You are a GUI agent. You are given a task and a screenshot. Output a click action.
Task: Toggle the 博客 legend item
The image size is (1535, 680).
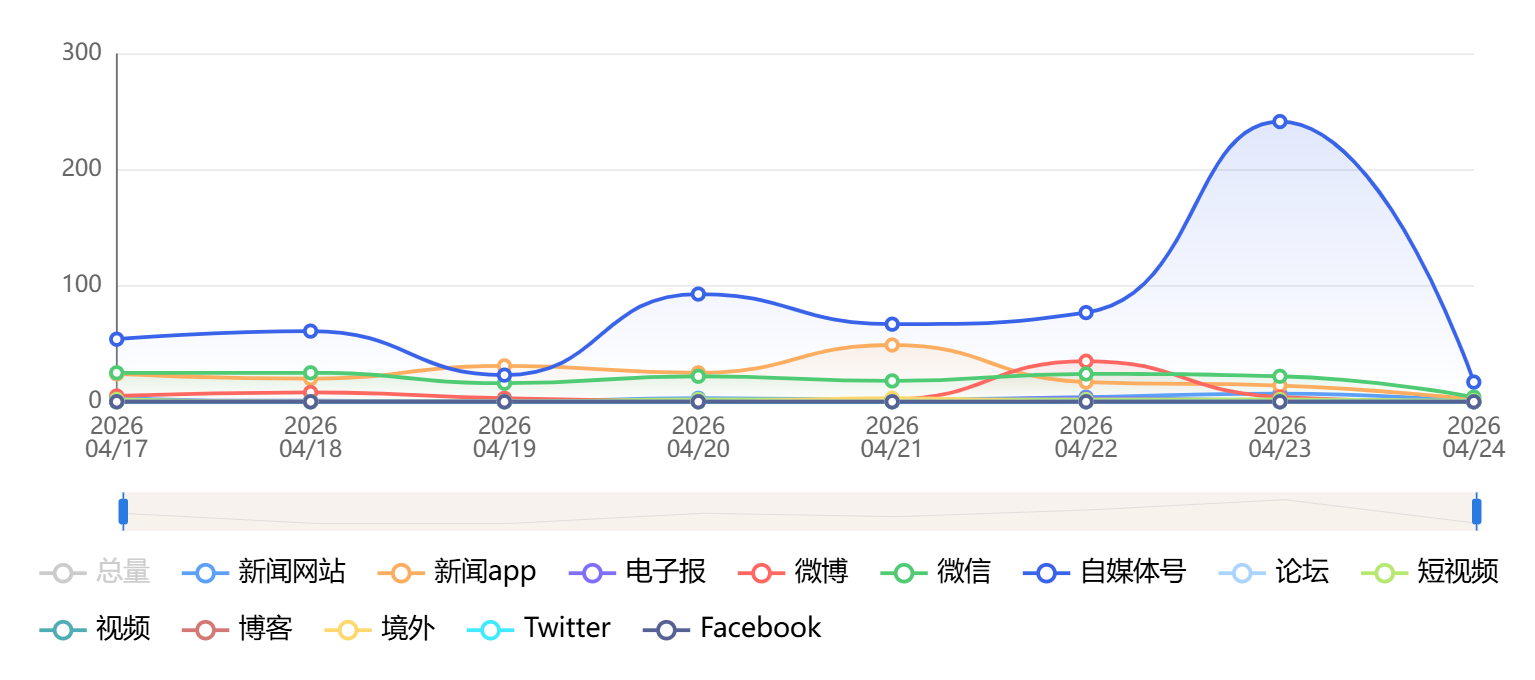click(x=205, y=629)
